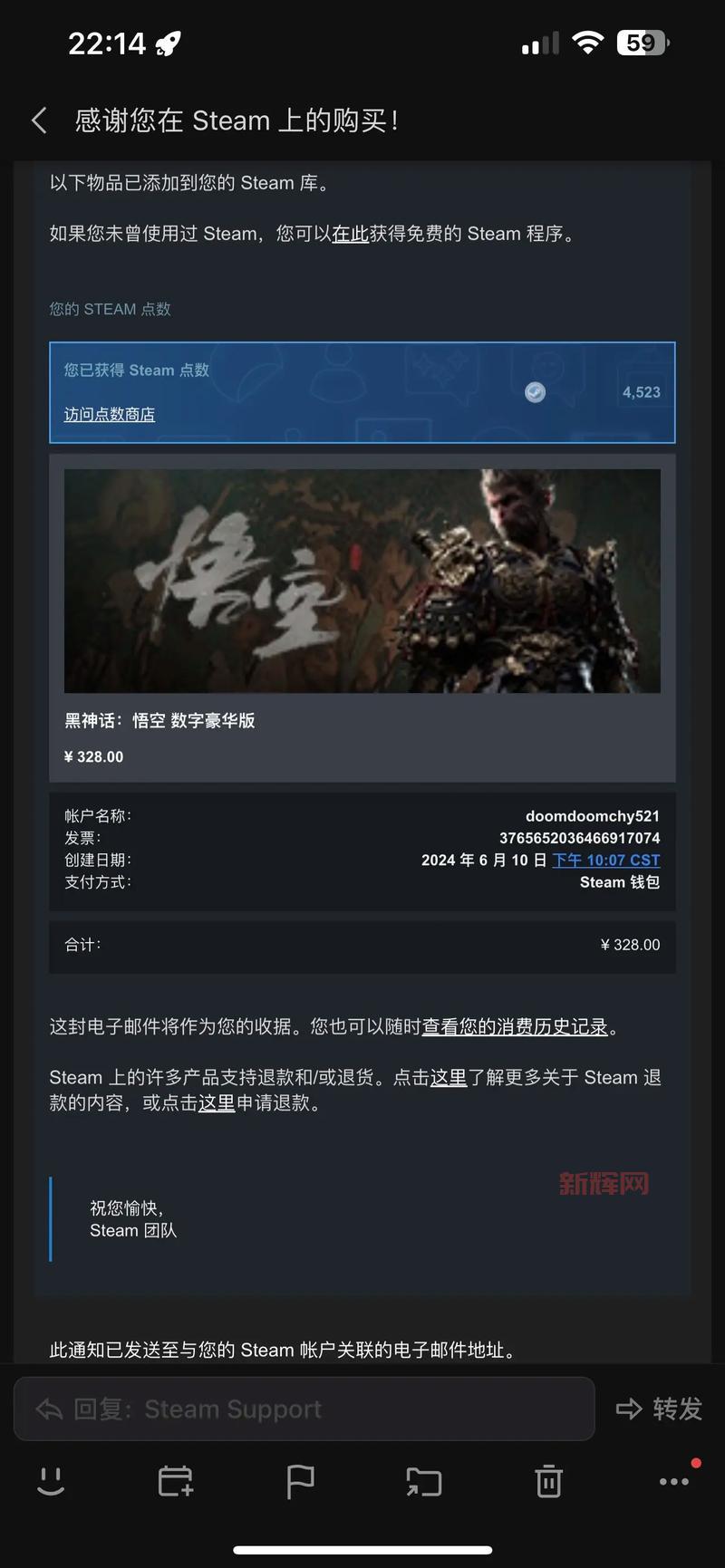Open the Black Myth Wukong banner image
This screenshot has width=725, height=1568.
[362, 581]
